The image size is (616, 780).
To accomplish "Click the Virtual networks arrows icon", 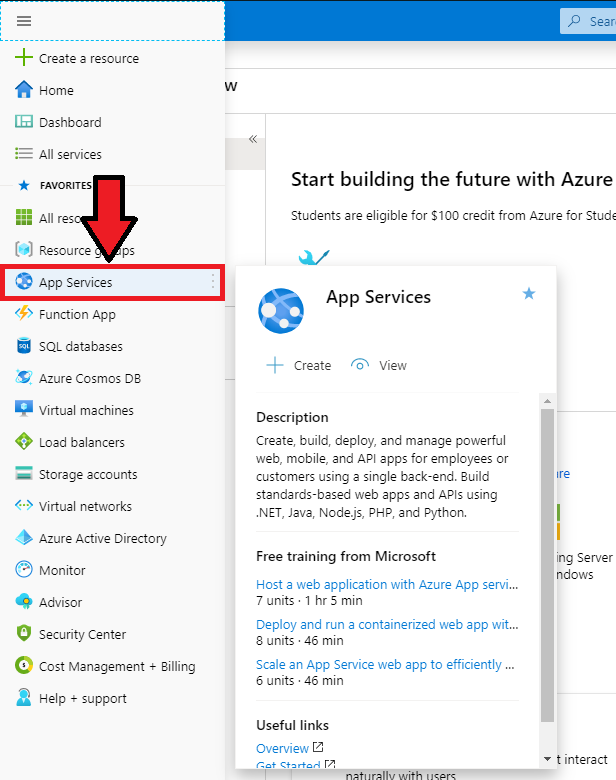I will click(x=23, y=505).
